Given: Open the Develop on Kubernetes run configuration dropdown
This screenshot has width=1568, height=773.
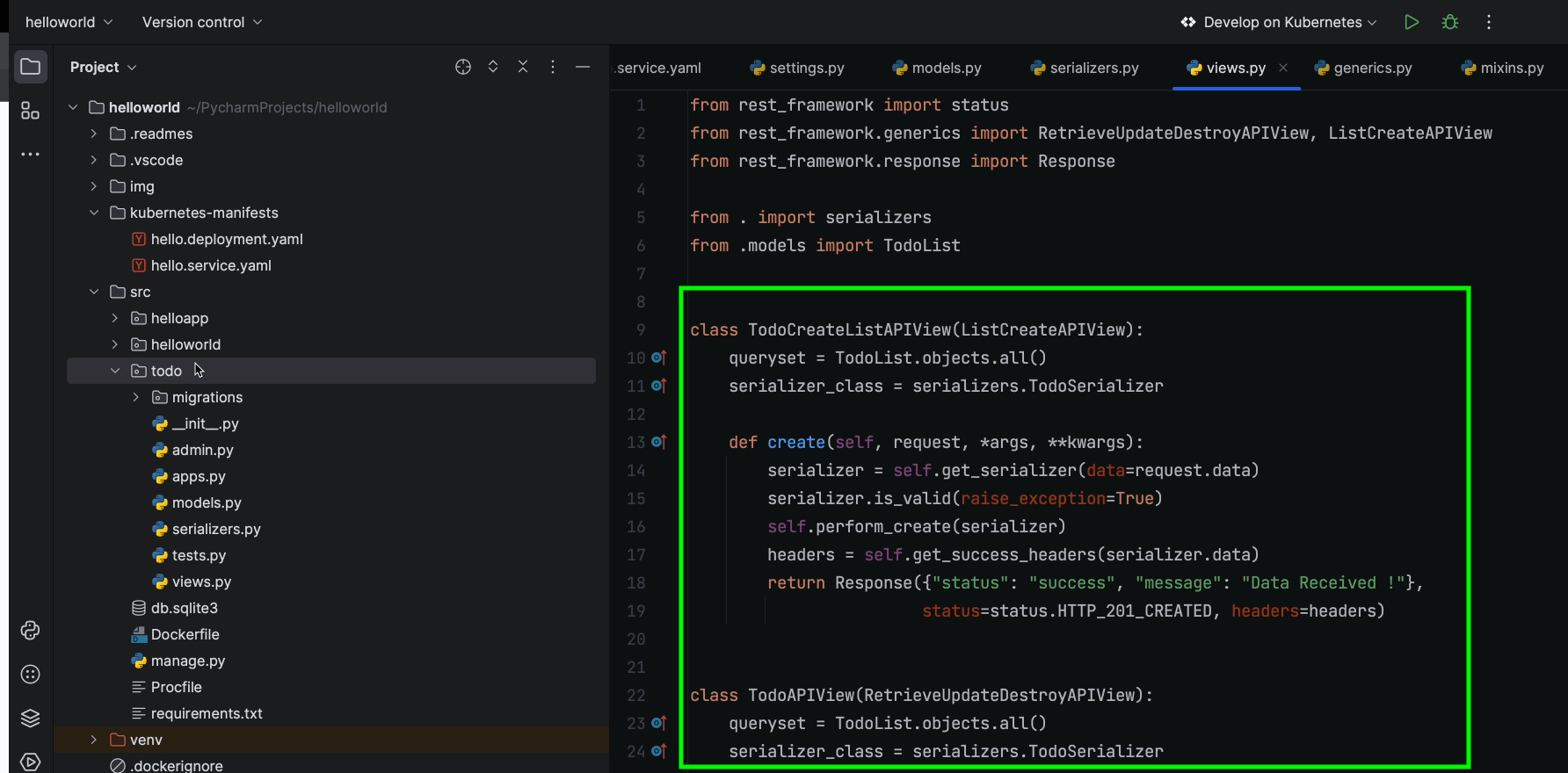Looking at the screenshot, I should 1279,22.
